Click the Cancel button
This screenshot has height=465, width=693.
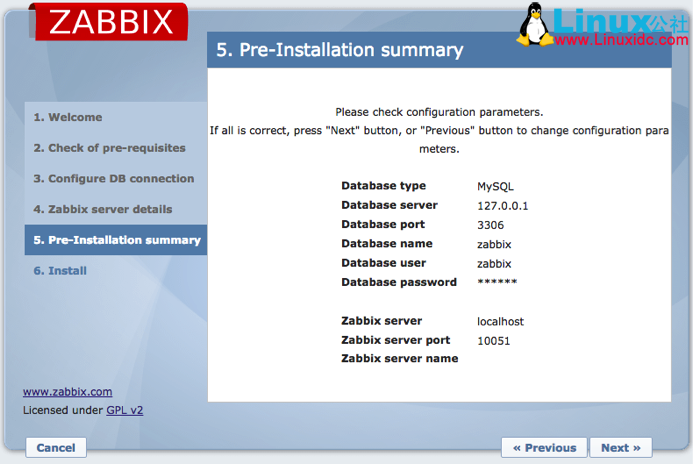coord(56,448)
